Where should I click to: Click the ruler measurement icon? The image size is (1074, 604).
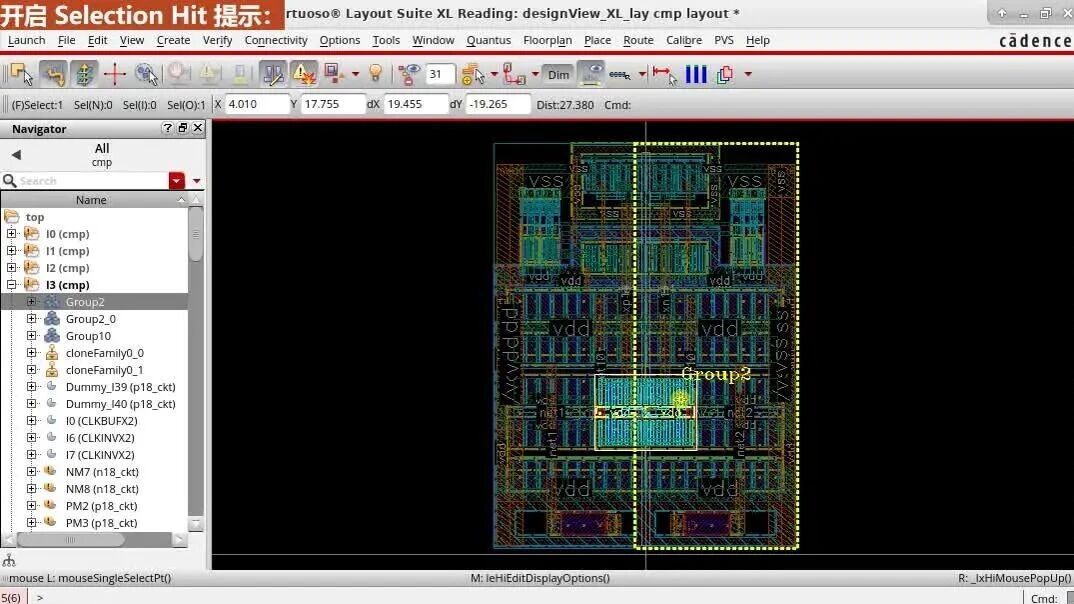tap(620, 74)
